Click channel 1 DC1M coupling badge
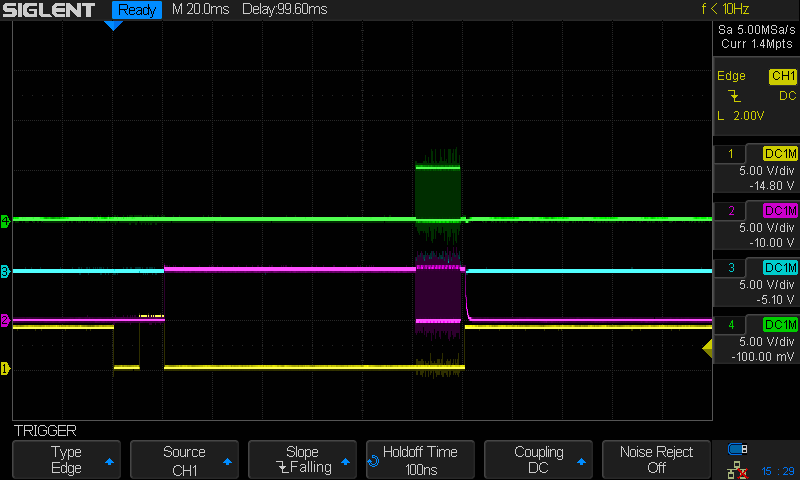800x480 pixels. pyautogui.click(x=780, y=154)
